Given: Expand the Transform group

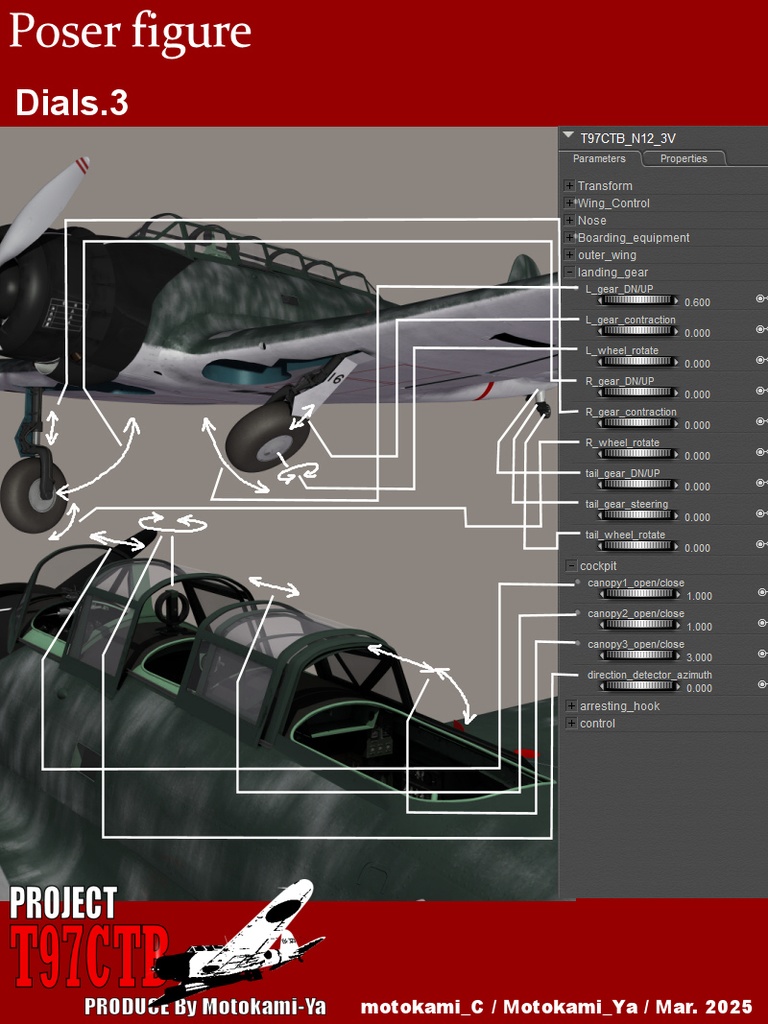Looking at the screenshot, I should [x=569, y=186].
